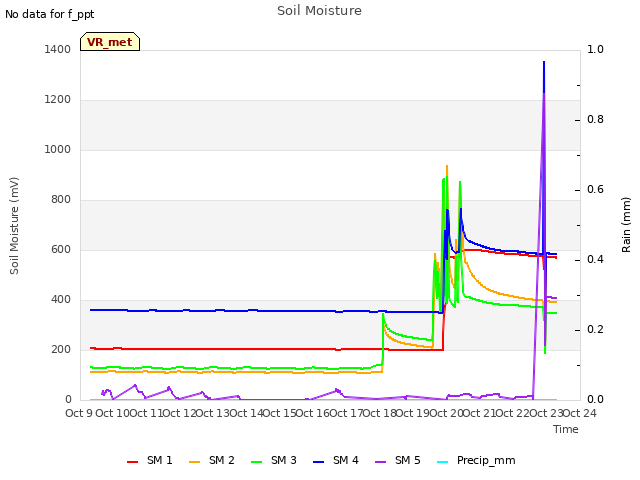
Task: Click the Oct 9 x-axis label
Action: [79, 413]
